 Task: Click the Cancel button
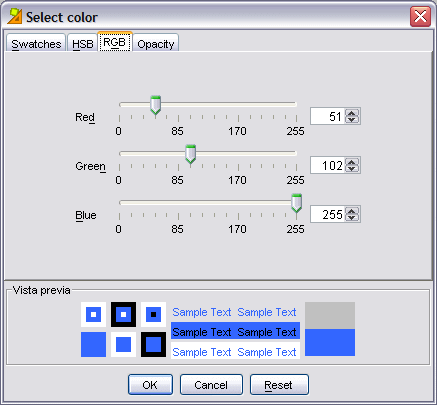(x=211, y=385)
